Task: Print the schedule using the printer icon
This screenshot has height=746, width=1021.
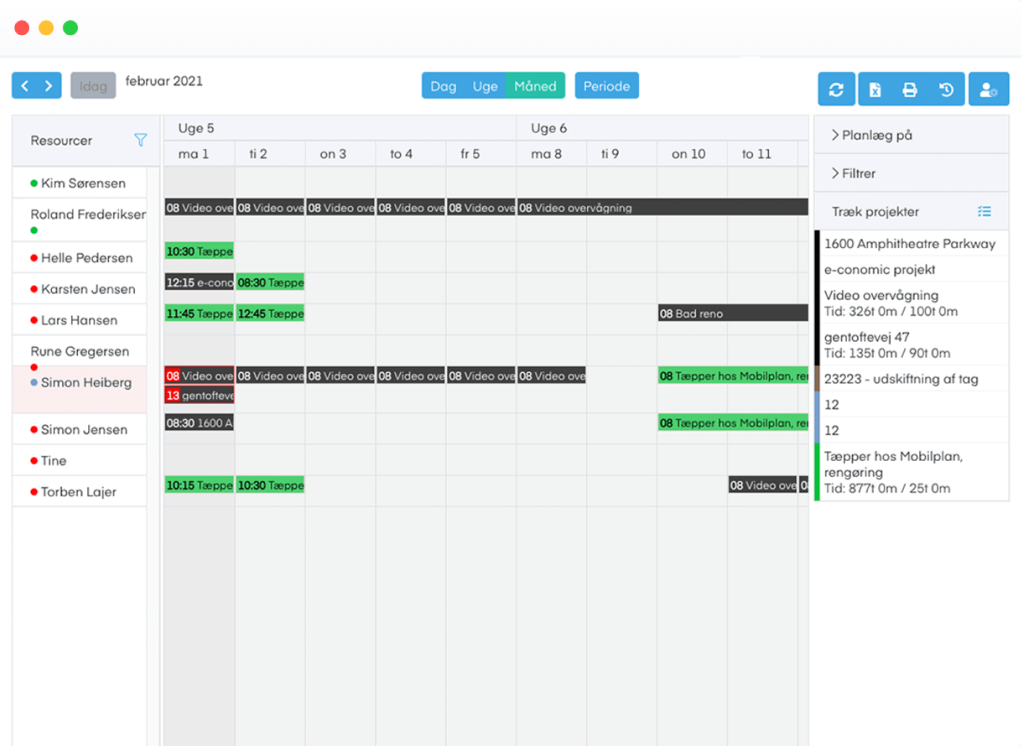Action: pos(910,89)
